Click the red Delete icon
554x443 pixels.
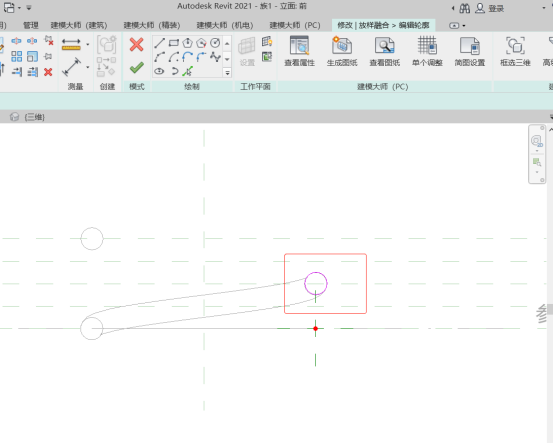coord(48,72)
